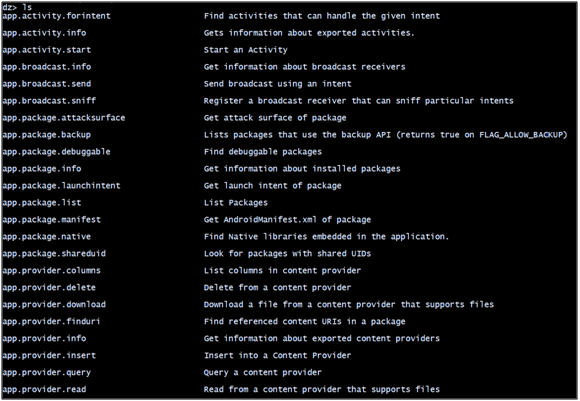Image resolution: width=580 pixels, height=401 pixels.
Task: Select the app.package.launchintent entry
Action: (61, 186)
